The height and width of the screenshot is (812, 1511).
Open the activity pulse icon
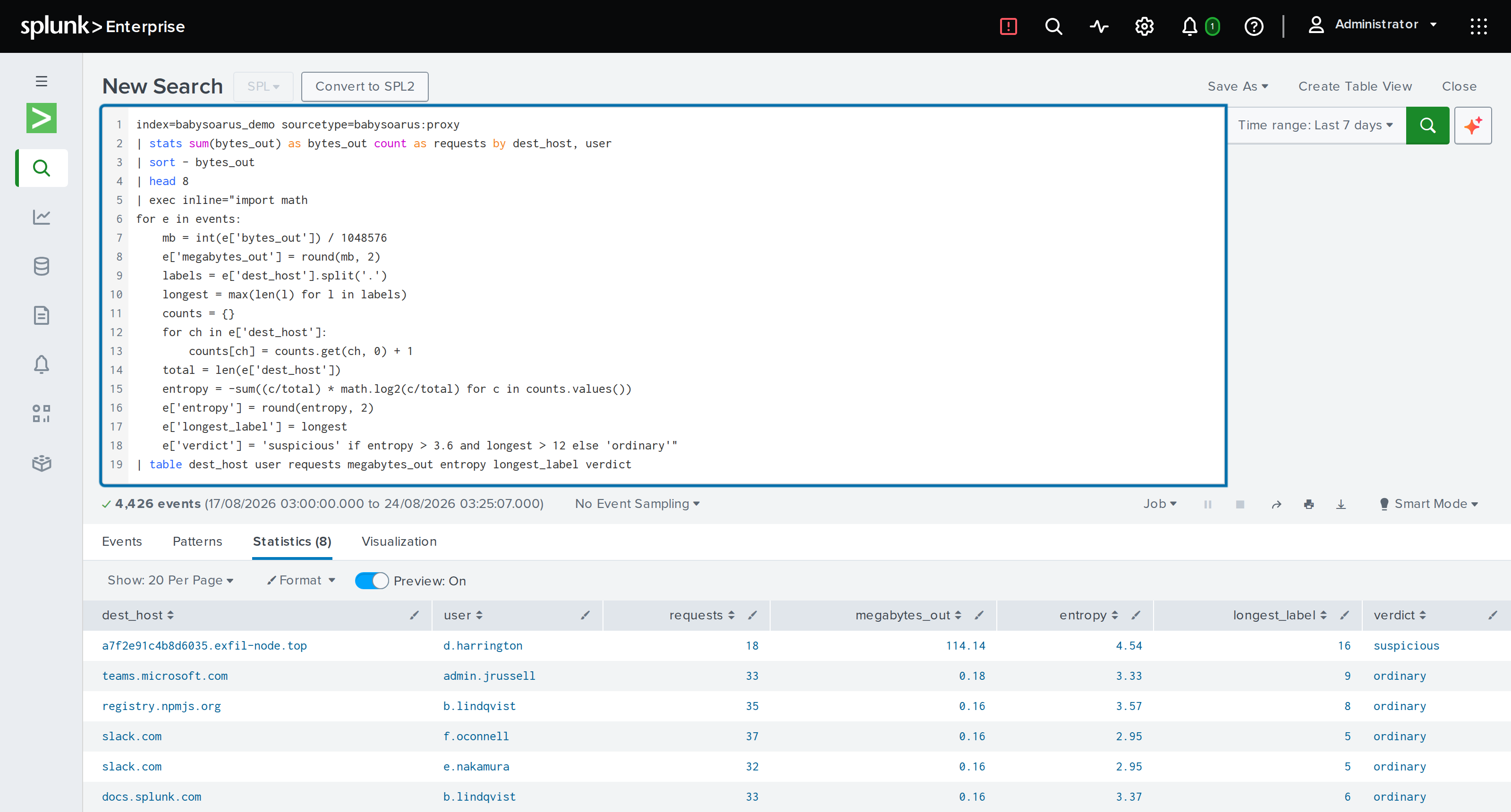[x=1099, y=26]
